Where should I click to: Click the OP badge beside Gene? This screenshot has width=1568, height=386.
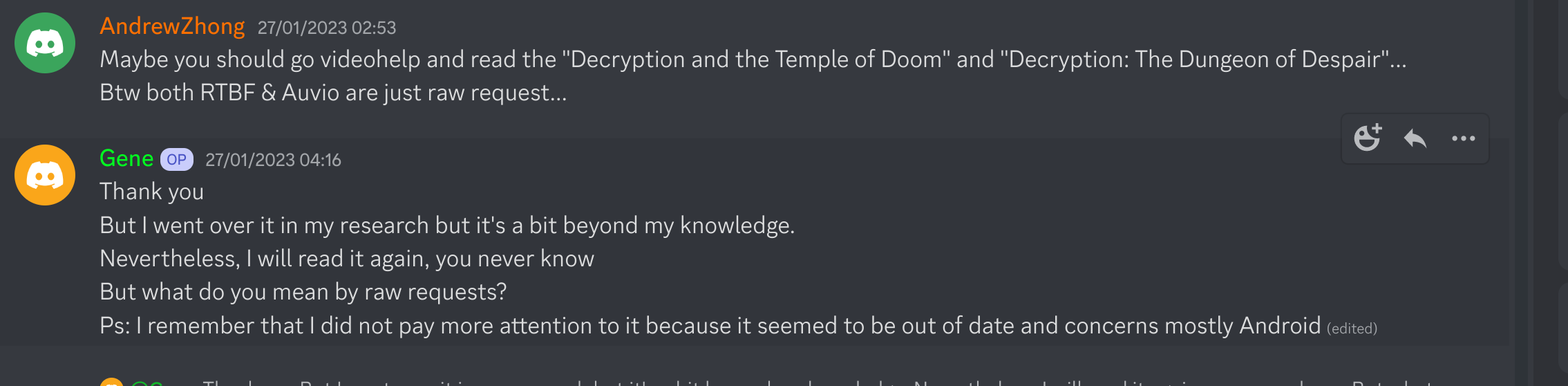click(176, 160)
